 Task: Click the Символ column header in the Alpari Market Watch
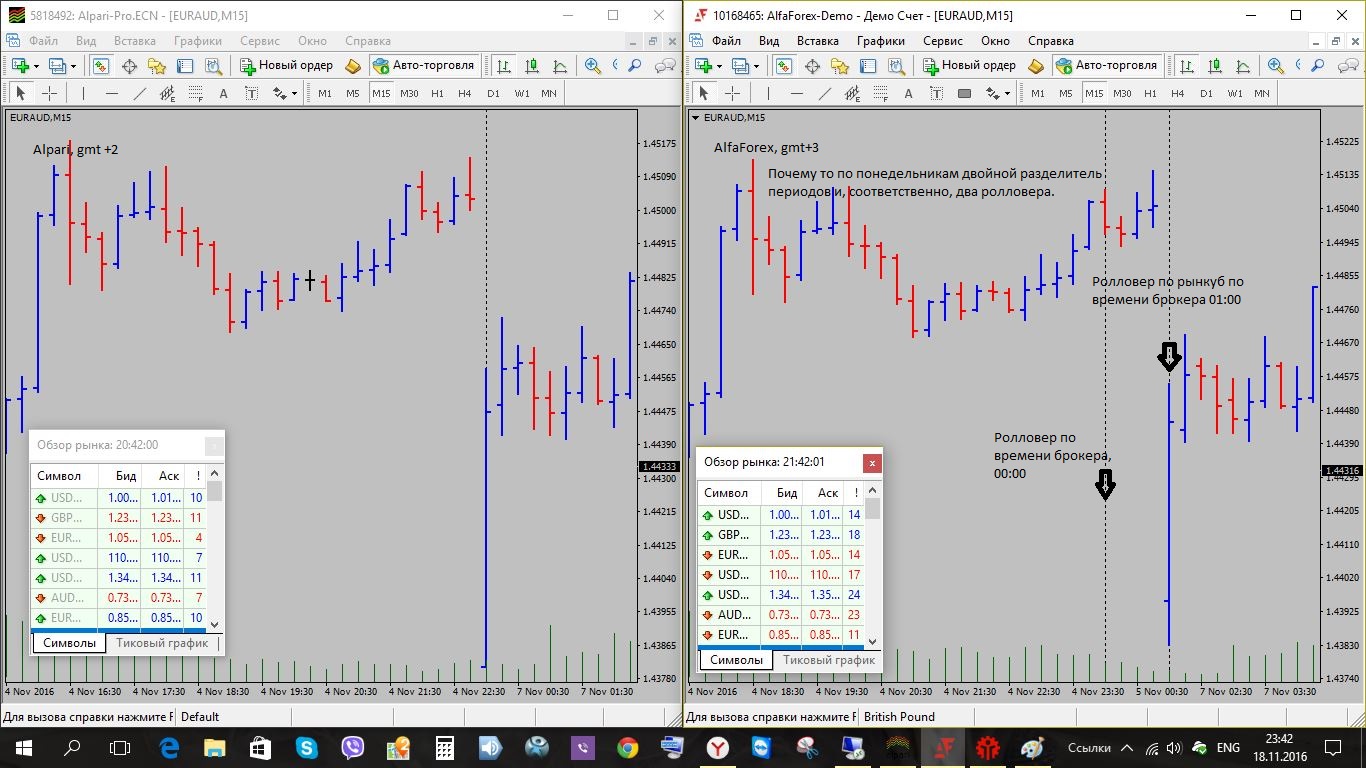click(x=65, y=476)
